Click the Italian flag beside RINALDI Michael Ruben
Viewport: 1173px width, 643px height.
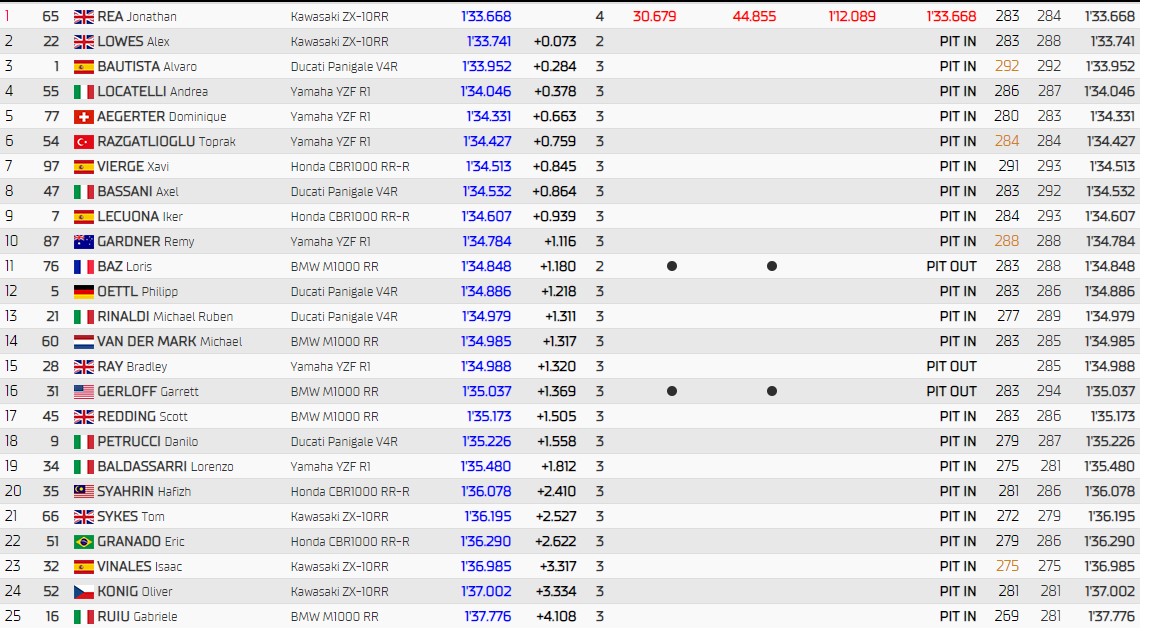coord(84,316)
